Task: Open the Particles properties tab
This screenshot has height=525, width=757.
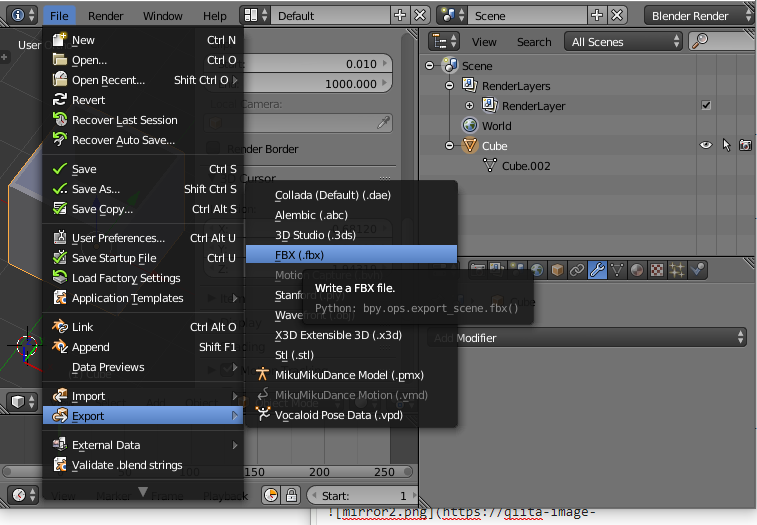Action: coord(677,270)
